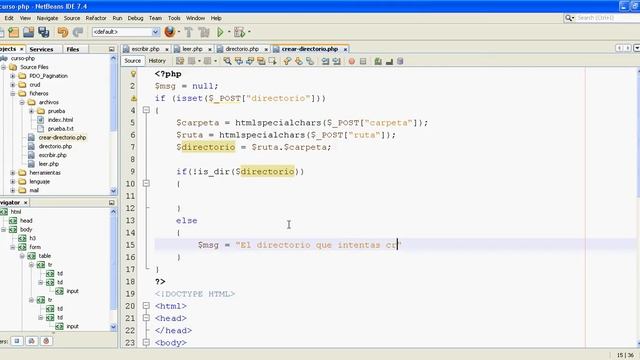Select directorio.php in project tree
Image resolution: width=640 pixels, height=360 pixels.
coord(55,146)
